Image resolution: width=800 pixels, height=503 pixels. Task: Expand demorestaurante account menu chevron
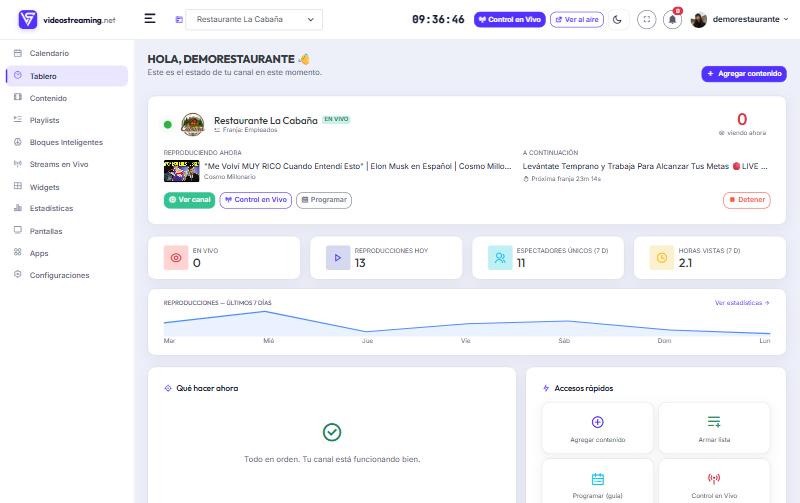click(786, 19)
